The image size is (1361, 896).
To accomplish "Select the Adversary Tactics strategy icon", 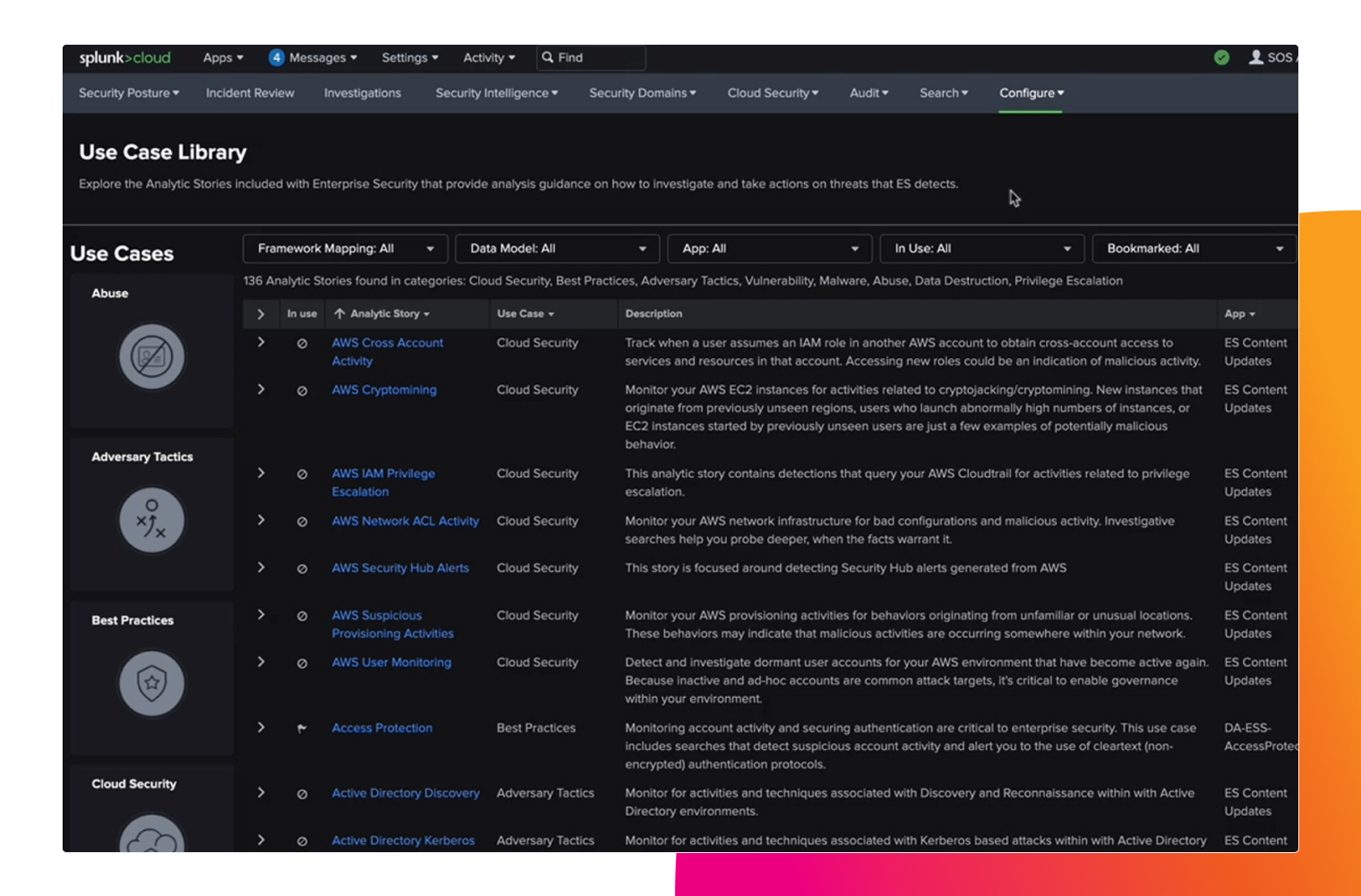I will click(x=150, y=519).
